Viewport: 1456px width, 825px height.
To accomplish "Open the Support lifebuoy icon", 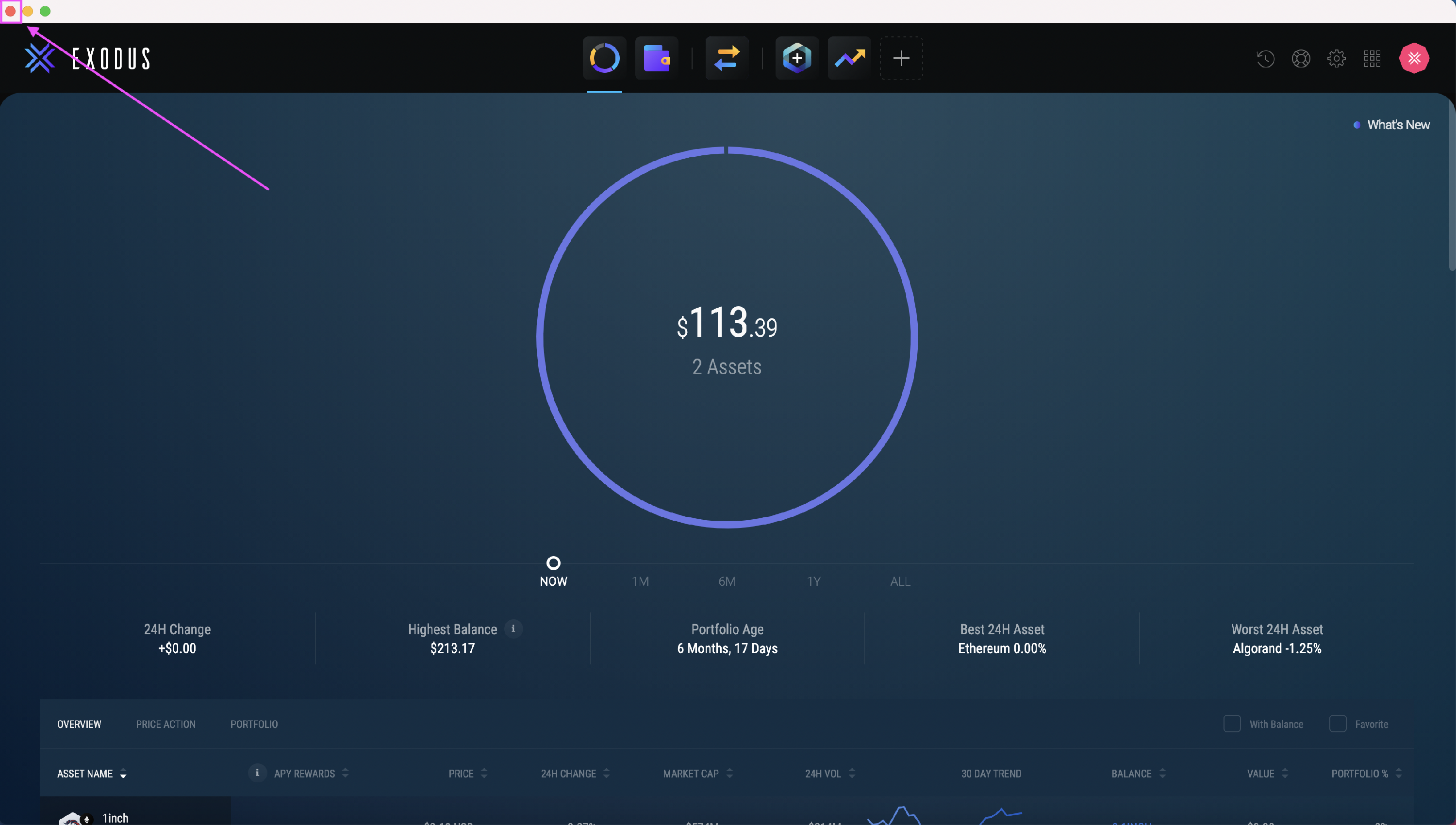I will [x=1301, y=58].
